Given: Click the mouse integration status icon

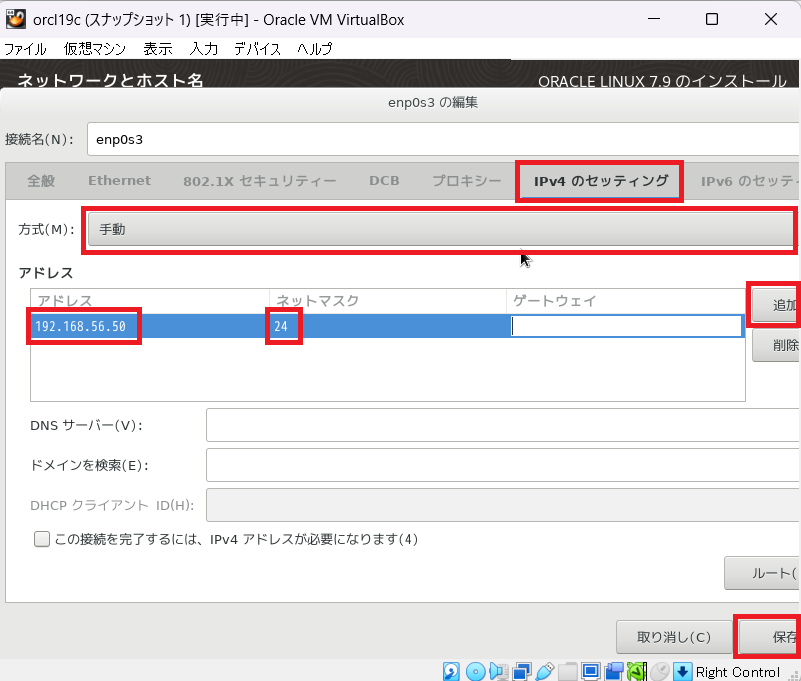Looking at the screenshot, I should (660, 671).
